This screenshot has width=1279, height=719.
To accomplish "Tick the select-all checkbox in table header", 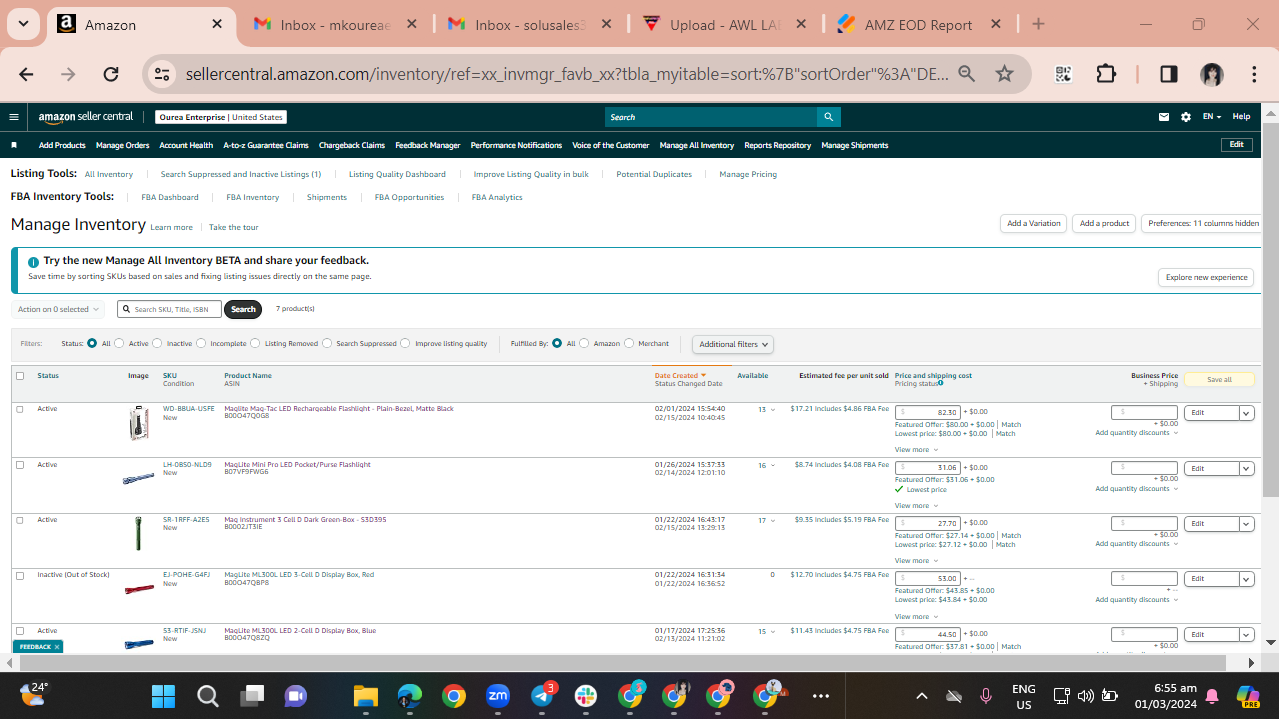I will click(20, 376).
